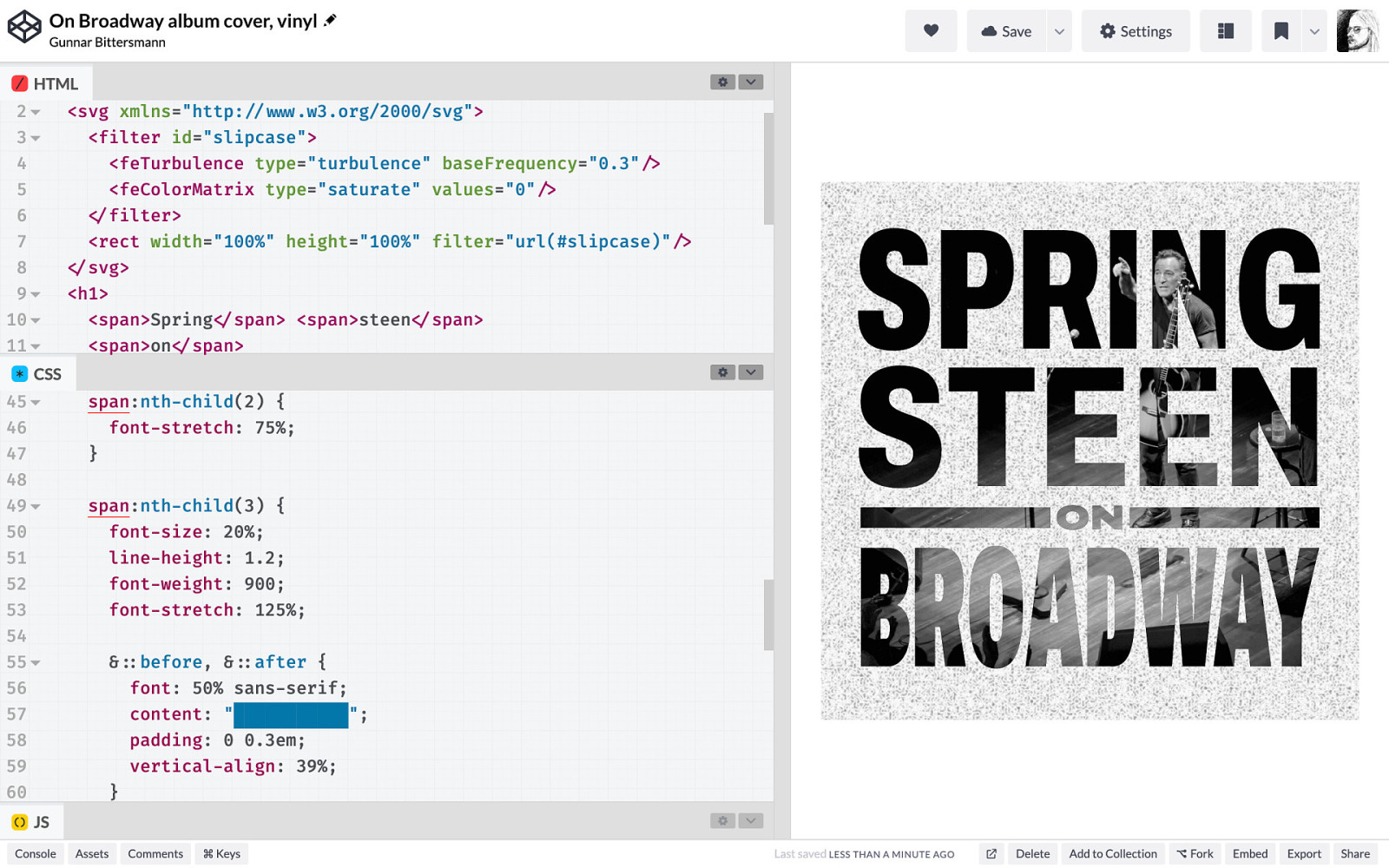
Task: Click author name Gunnar Bittersmann
Action: pyautogui.click(x=107, y=43)
